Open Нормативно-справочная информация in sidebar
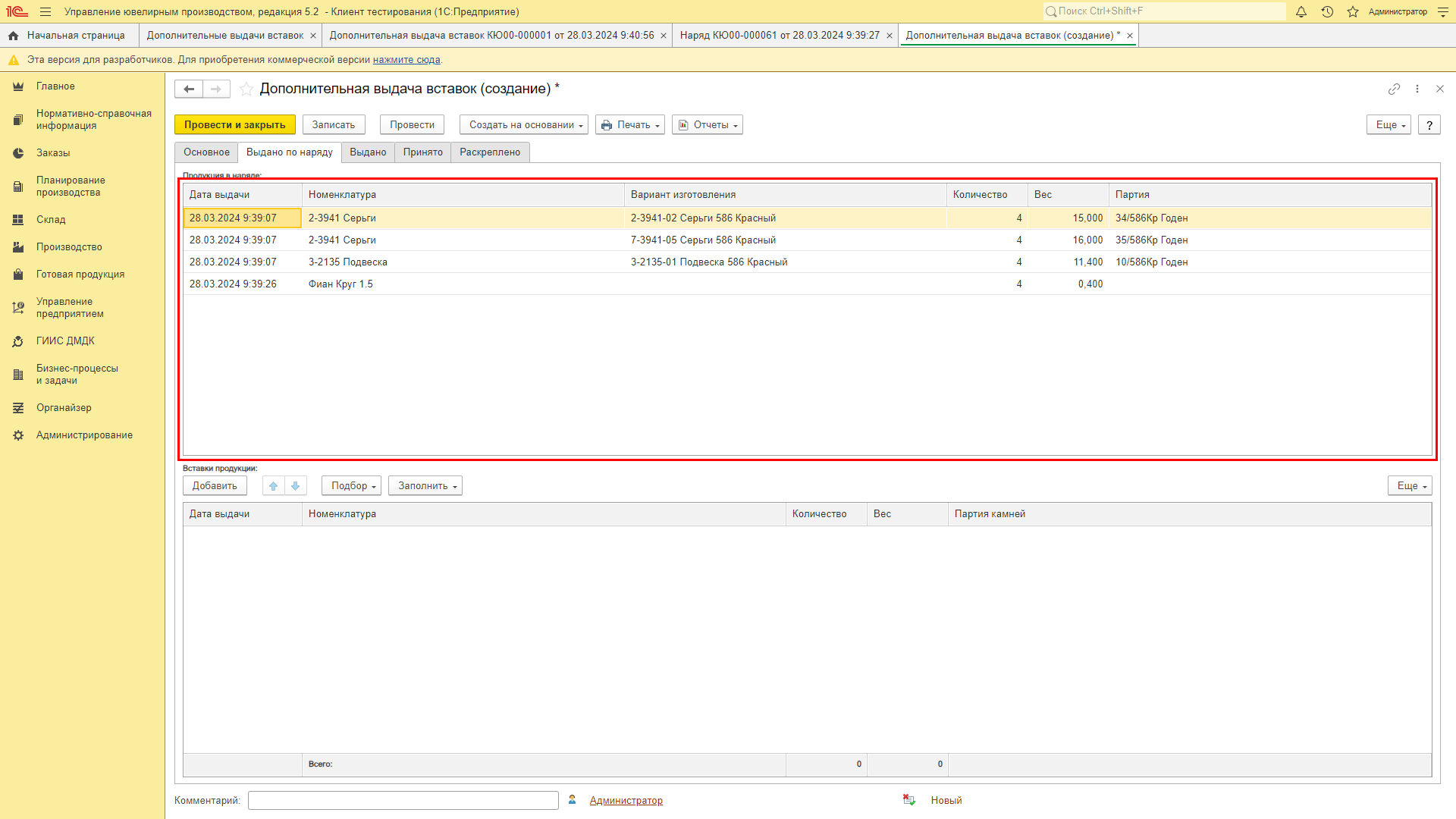This screenshot has width=1456, height=819. 94,120
